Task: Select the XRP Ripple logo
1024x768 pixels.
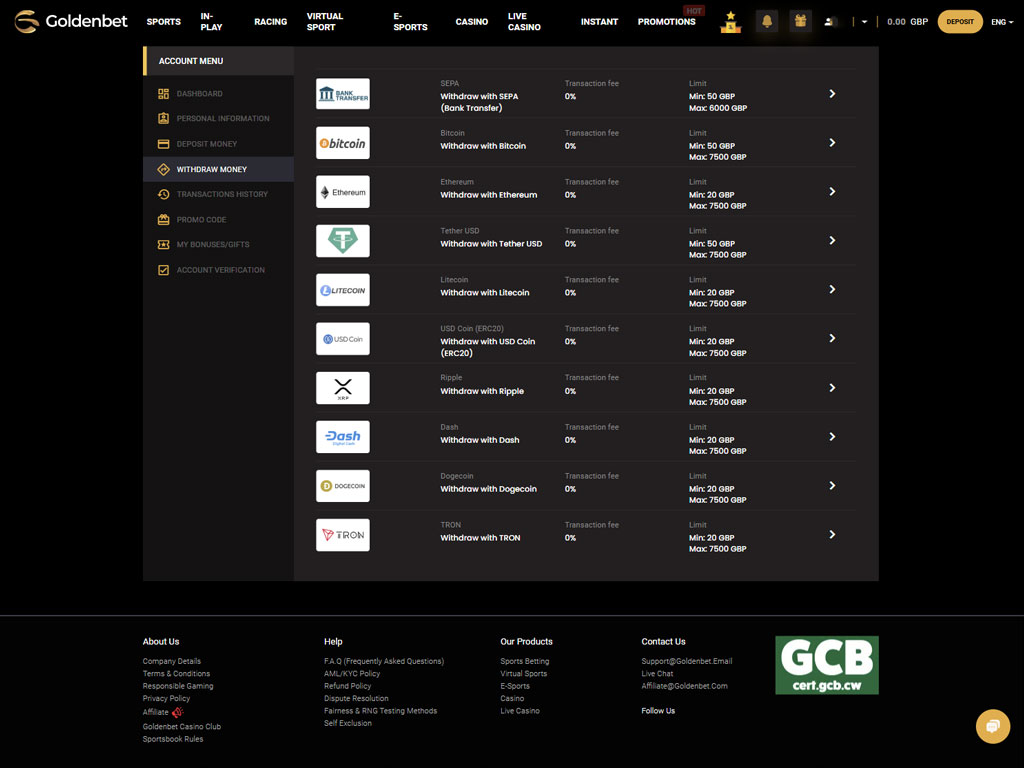Action: coord(343,388)
